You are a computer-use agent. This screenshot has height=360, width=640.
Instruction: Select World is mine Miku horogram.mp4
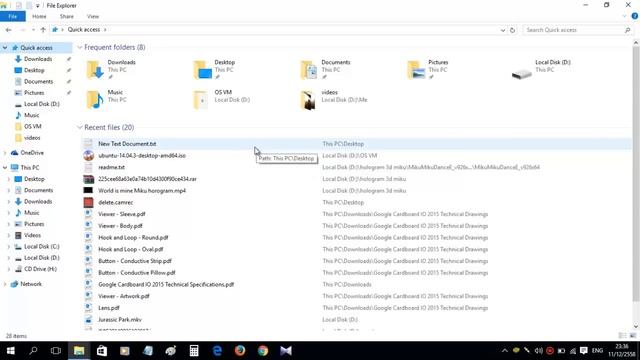tap(142, 191)
